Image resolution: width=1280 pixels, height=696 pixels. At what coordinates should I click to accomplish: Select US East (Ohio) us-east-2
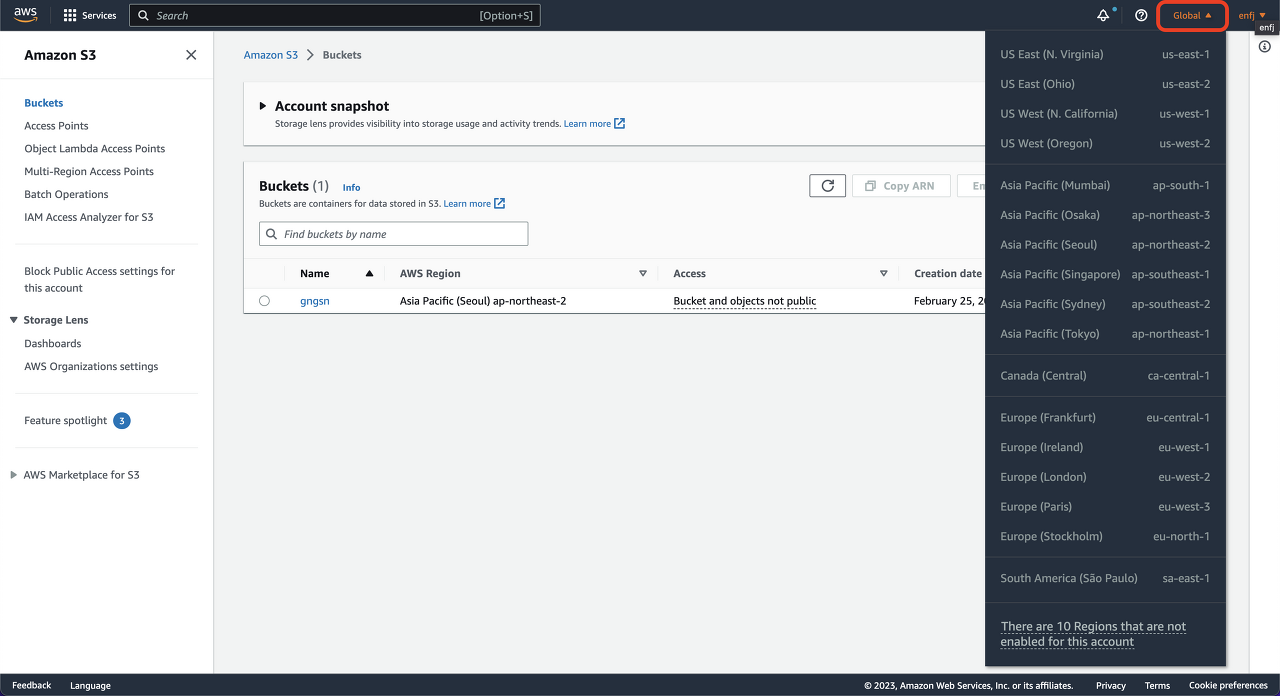pos(1105,84)
